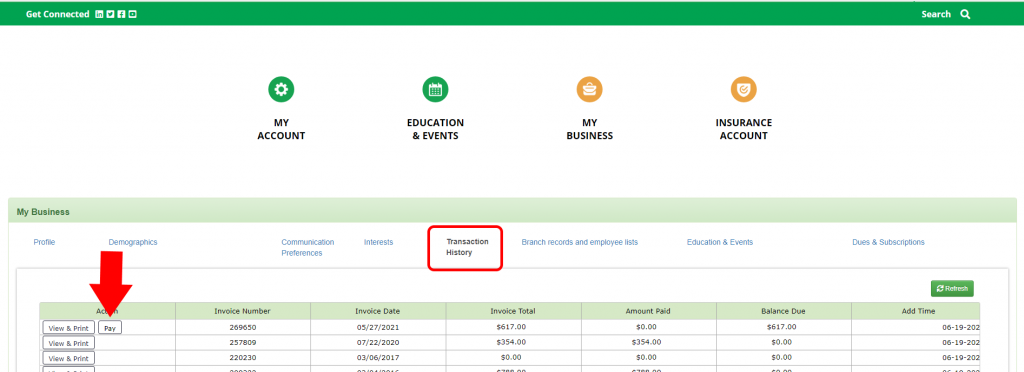
Task: Sort by Amount Paid column header
Action: tap(648, 311)
